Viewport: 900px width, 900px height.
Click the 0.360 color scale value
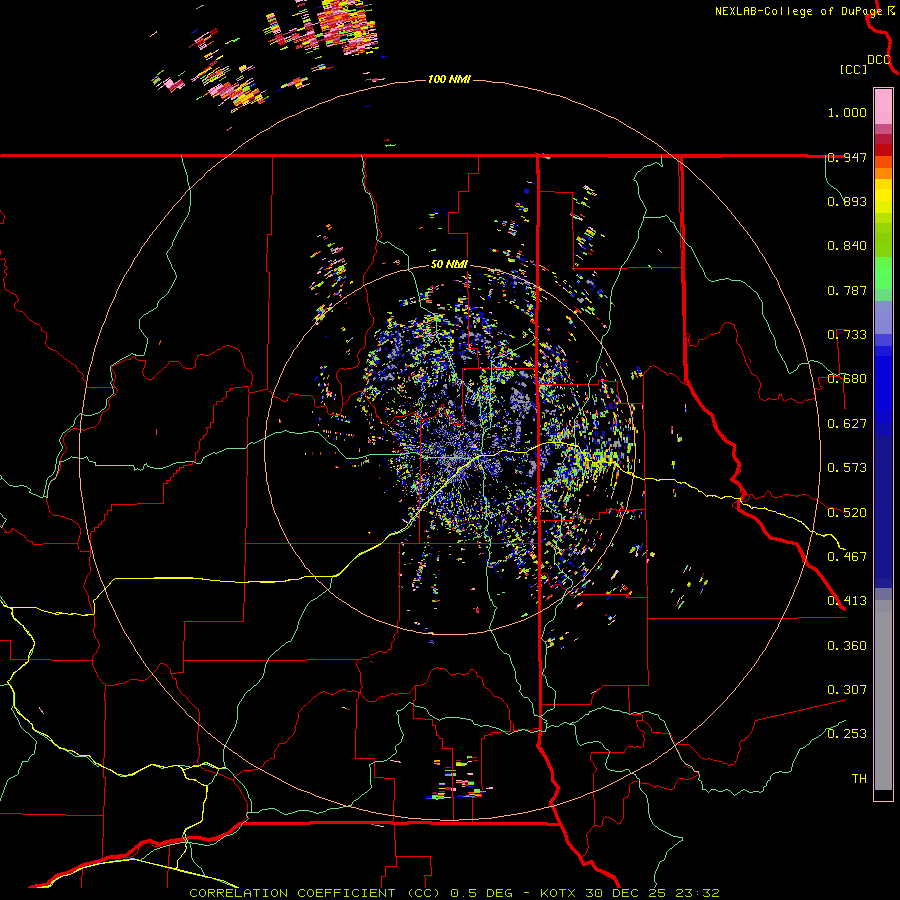[847, 646]
